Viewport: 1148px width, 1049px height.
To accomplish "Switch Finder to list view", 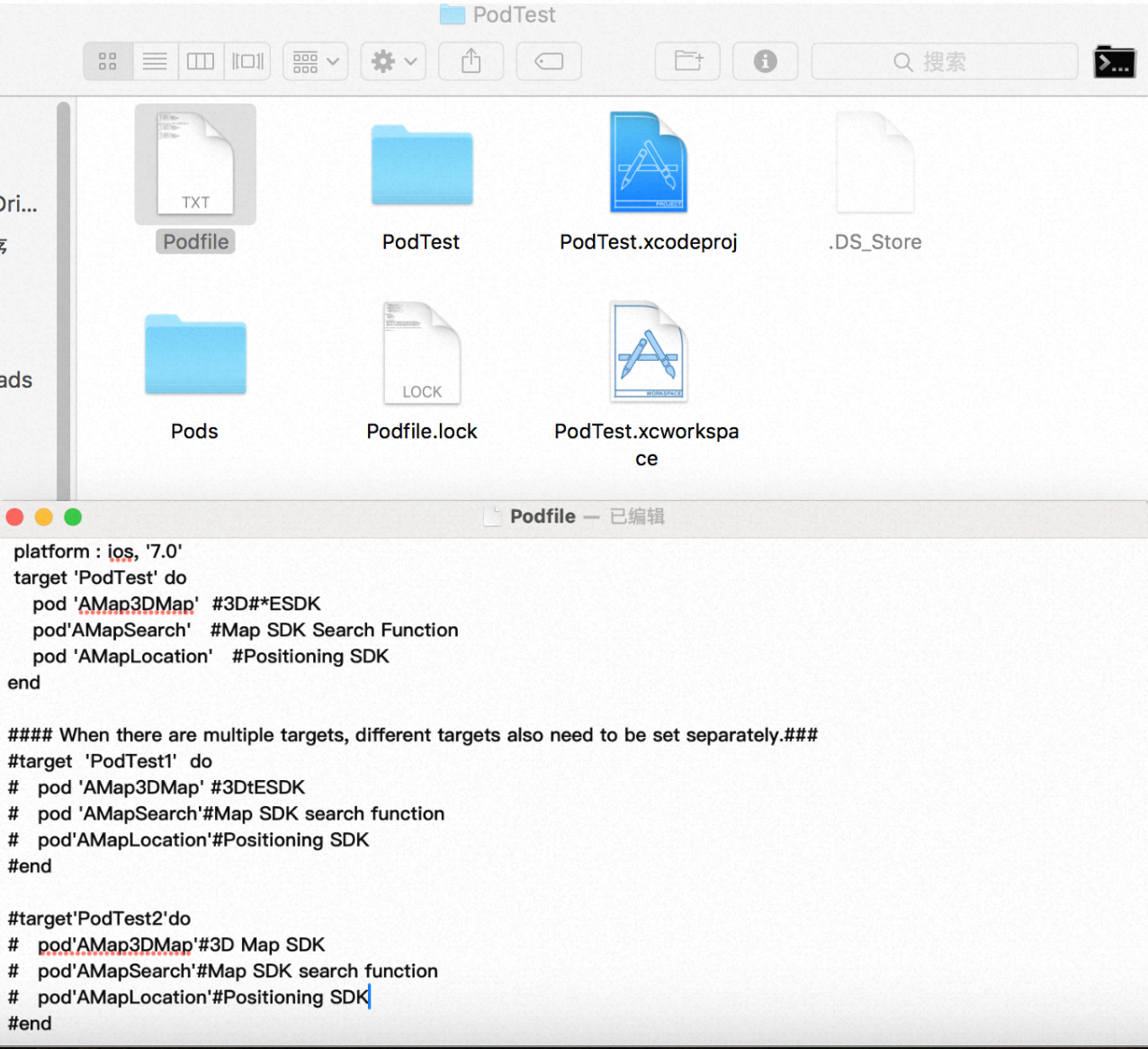I will tap(155, 61).
